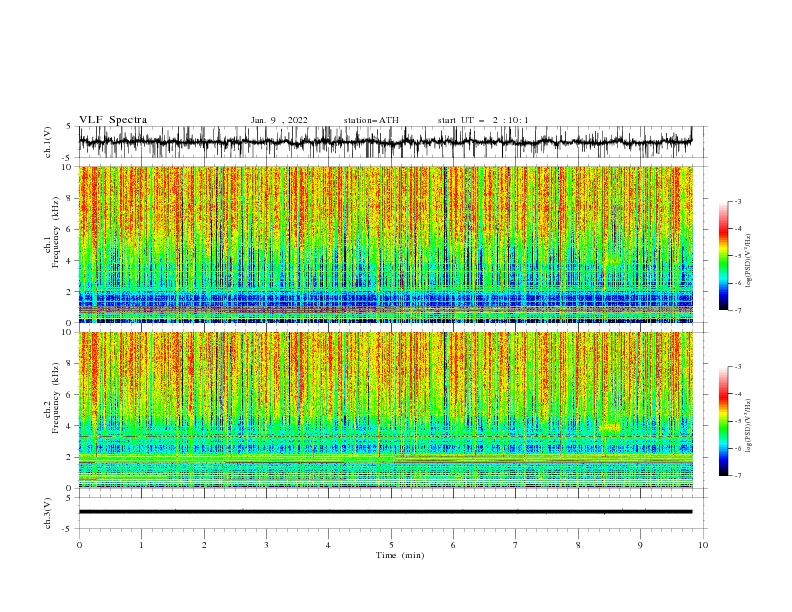Select the ch.2 color bar "log(PSD)(V²/Hz)" label

pyautogui.click(x=749, y=426)
